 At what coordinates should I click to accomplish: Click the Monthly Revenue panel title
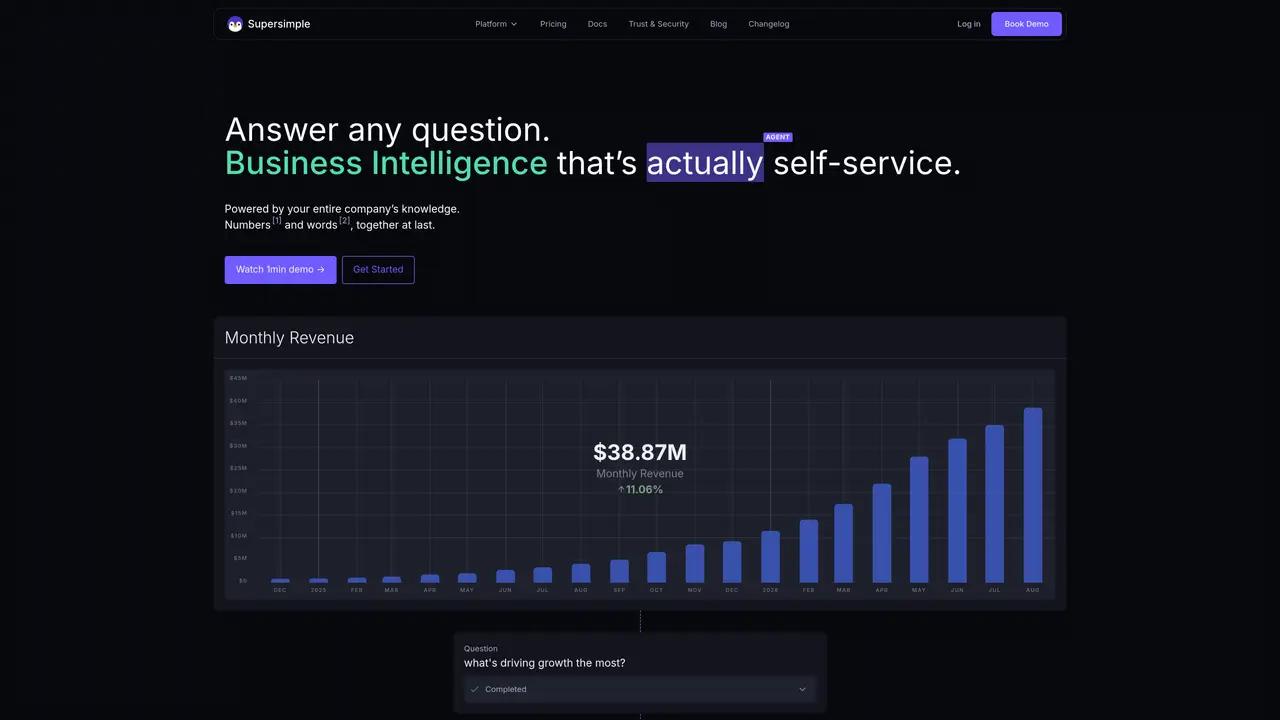click(289, 338)
